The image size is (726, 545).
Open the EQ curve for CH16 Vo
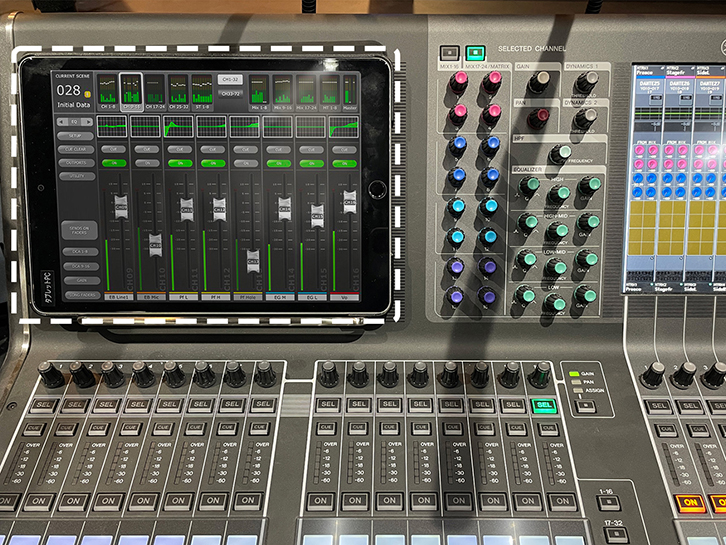(x=343, y=126)
